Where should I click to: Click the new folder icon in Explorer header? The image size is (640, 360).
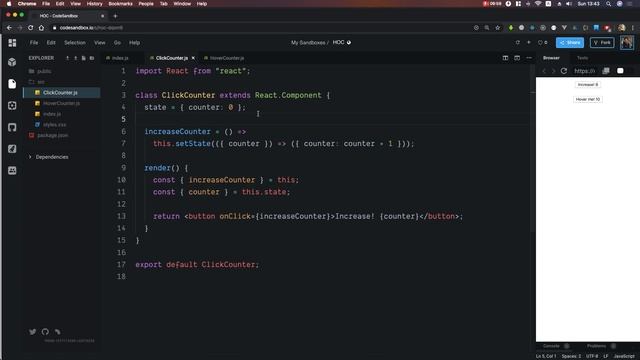coord(92,58)
